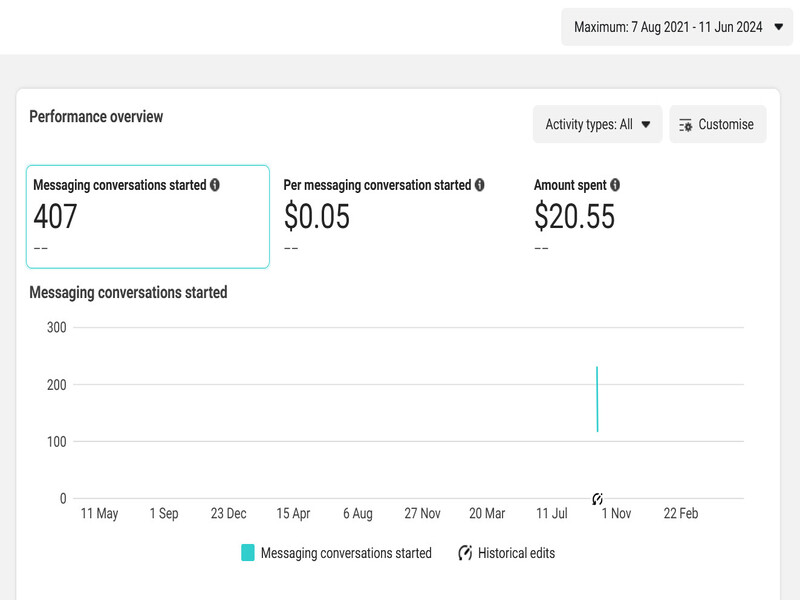This screenshot has width=800, height=600.
Task: Click the Historical edits icon in the chart legend
Action: click(x=465, y=553)
